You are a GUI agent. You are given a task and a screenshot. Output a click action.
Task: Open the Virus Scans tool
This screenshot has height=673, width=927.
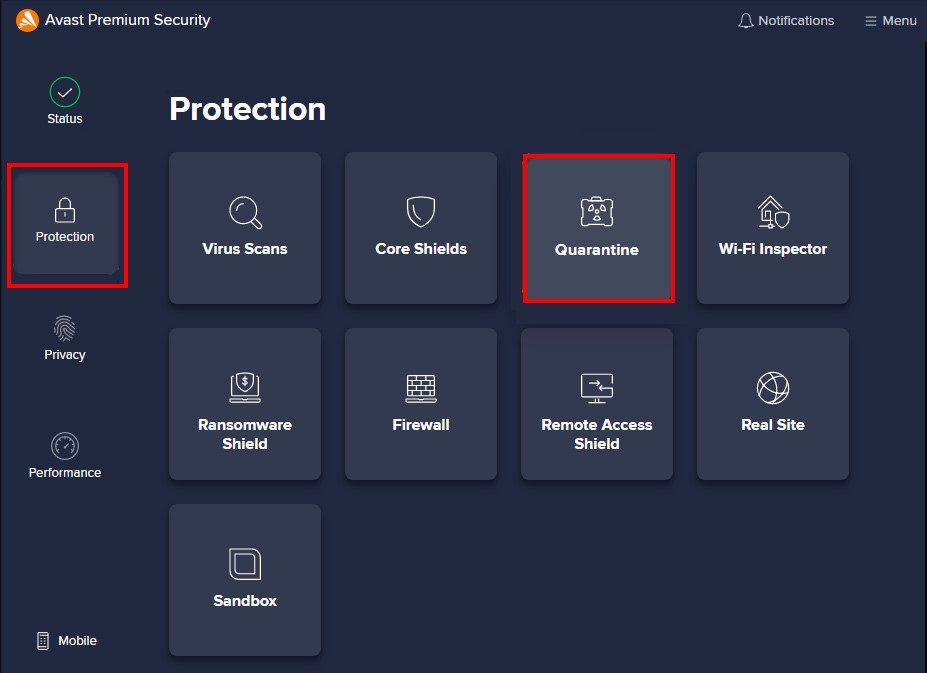coord(244,228)
